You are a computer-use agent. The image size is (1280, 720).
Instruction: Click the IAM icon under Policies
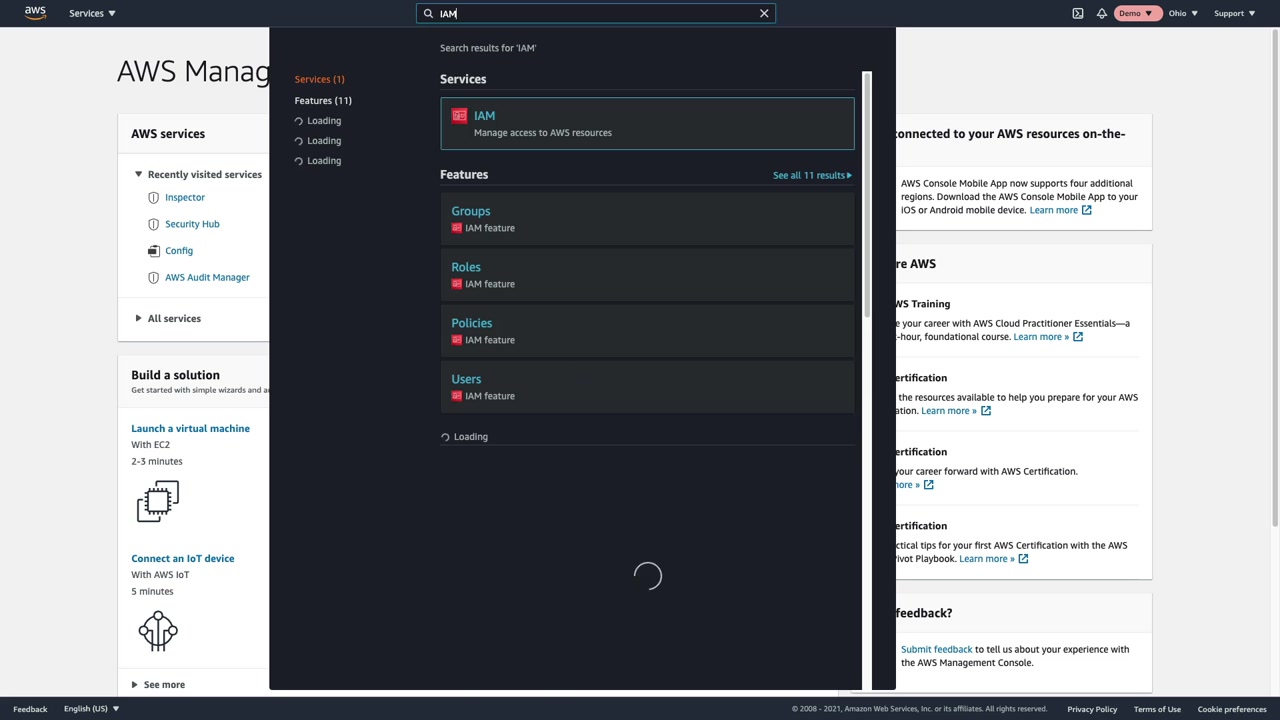457,340
